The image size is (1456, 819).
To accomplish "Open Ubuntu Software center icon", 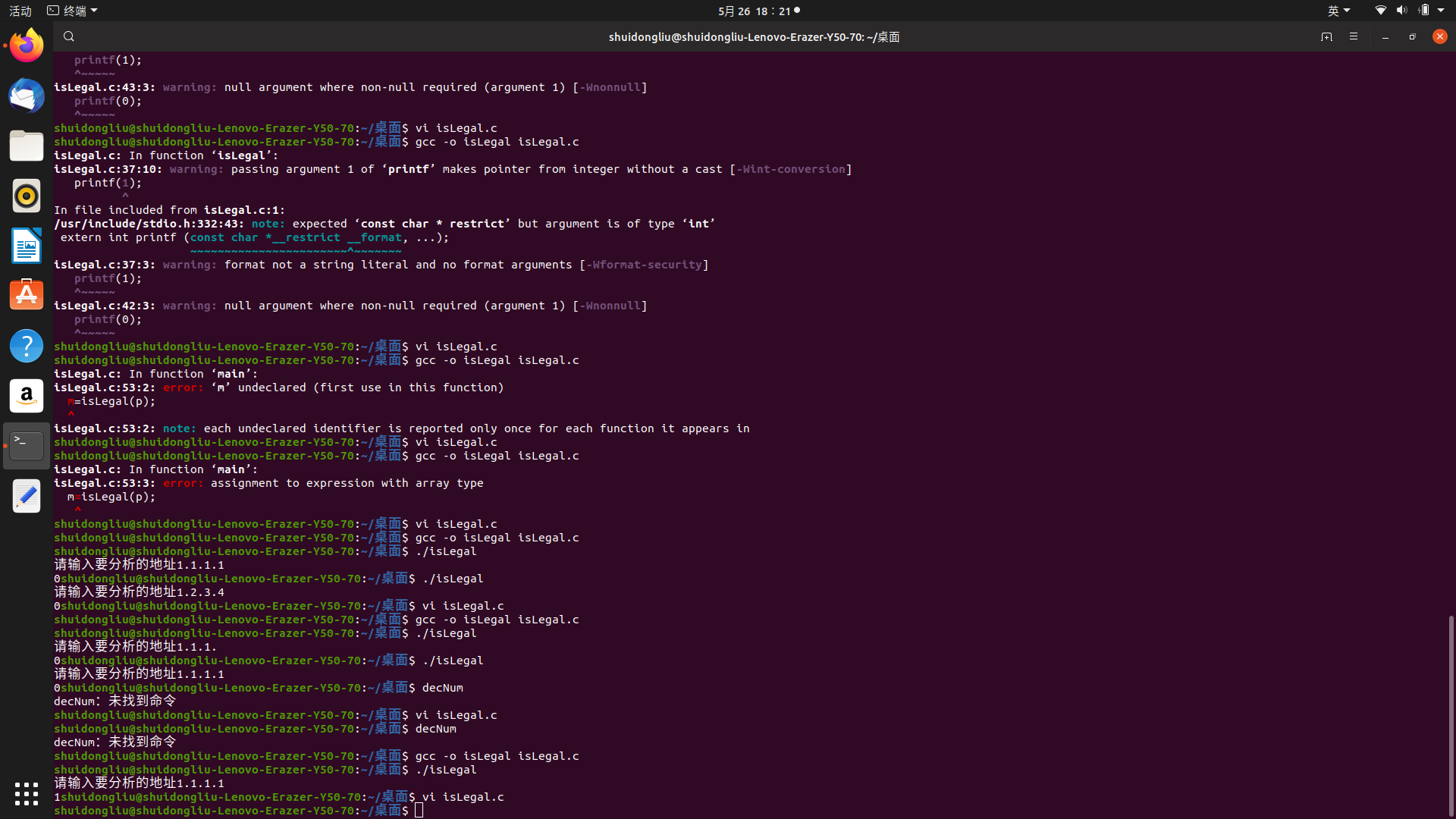I will (27, 296).
